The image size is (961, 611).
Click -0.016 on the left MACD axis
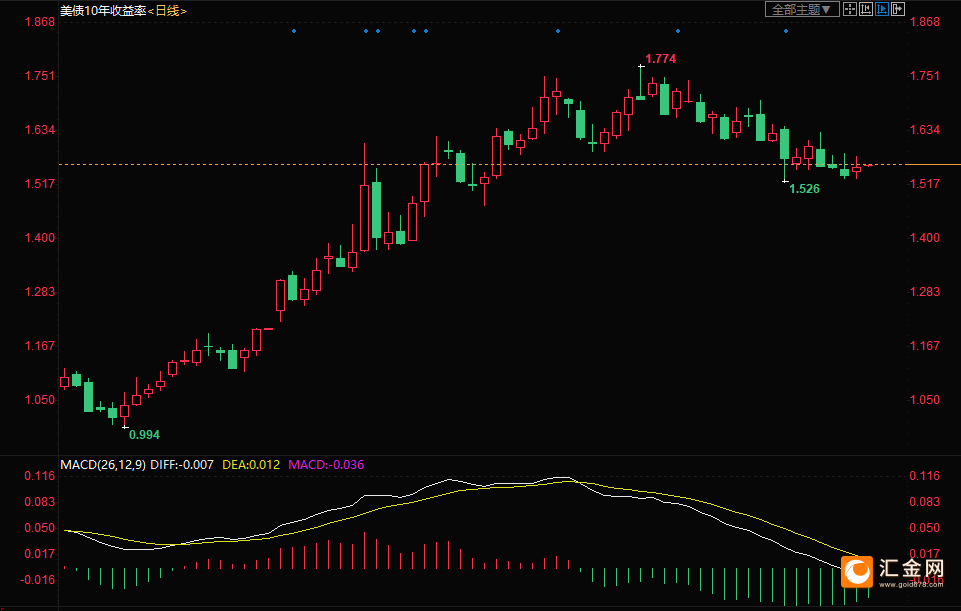37,580
